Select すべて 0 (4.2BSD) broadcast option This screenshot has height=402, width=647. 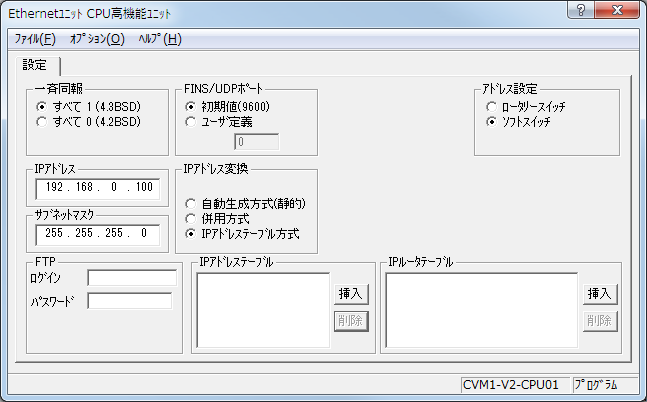tap(41, 121)
